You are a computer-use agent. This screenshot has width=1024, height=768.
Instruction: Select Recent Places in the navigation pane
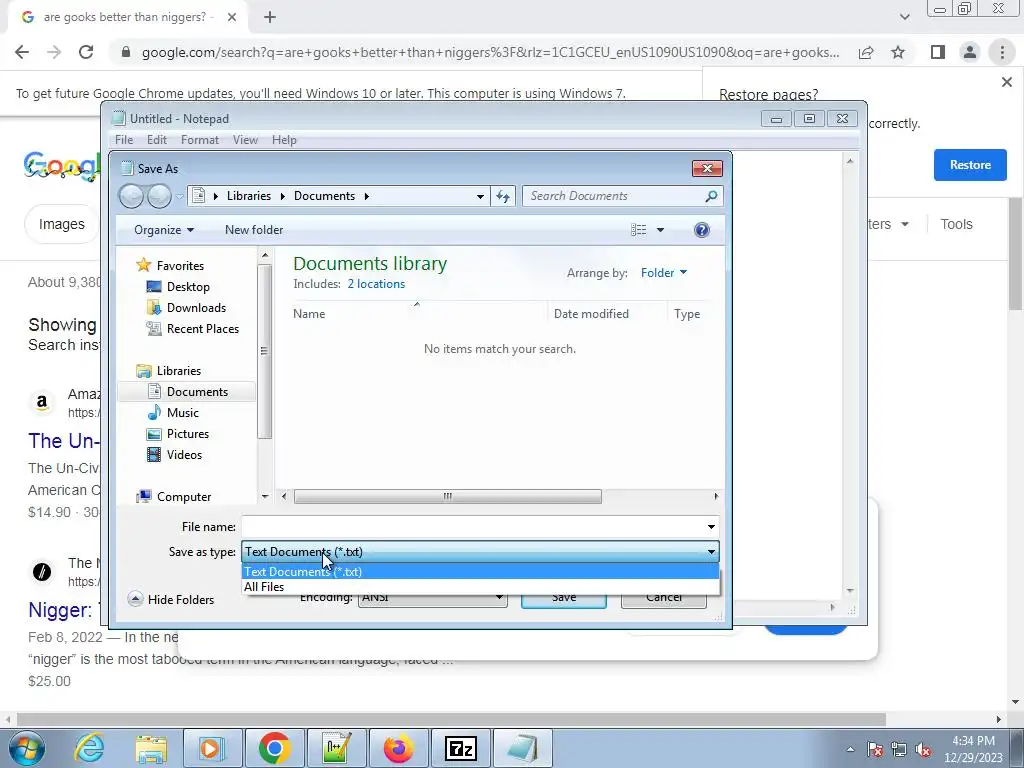(x=202, y=328)
